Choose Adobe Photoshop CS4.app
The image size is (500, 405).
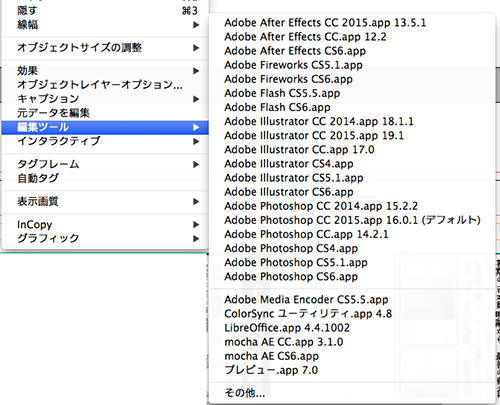click(352, 248)
